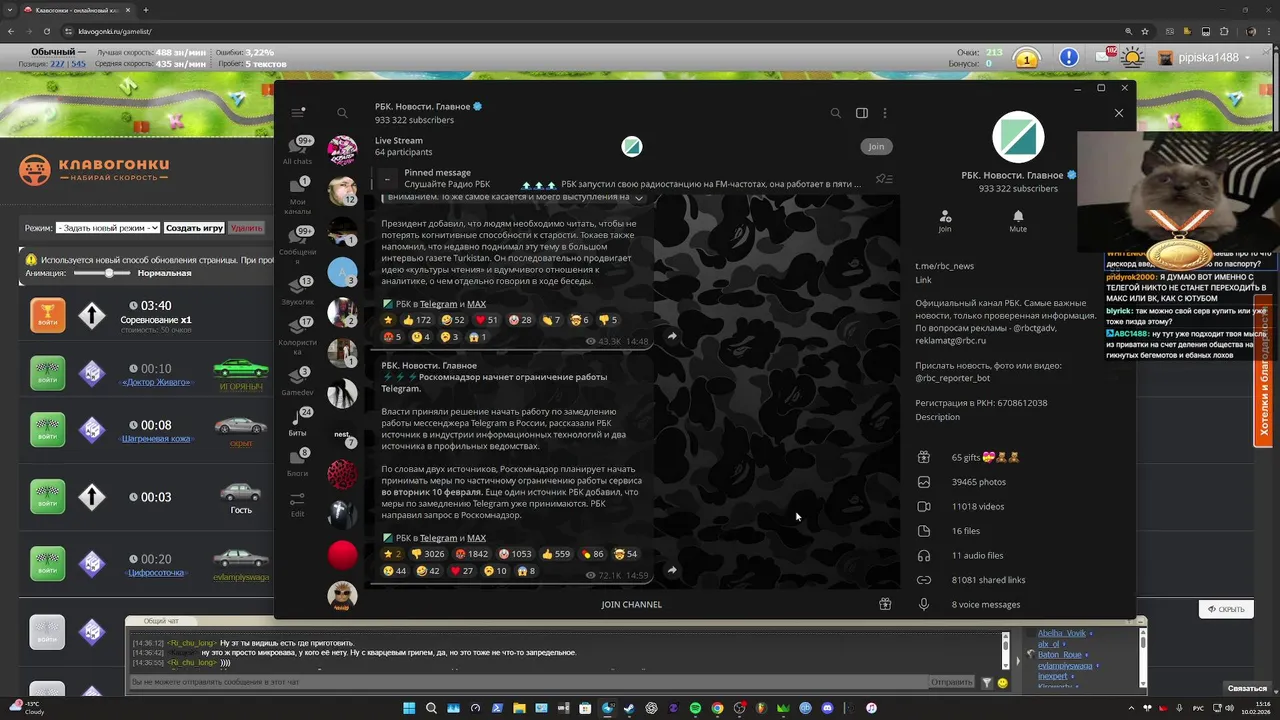Screen dimensions: 1280x720
Task: Click Edit folders icon in Telegram sidebar
Action: [298, 504]
